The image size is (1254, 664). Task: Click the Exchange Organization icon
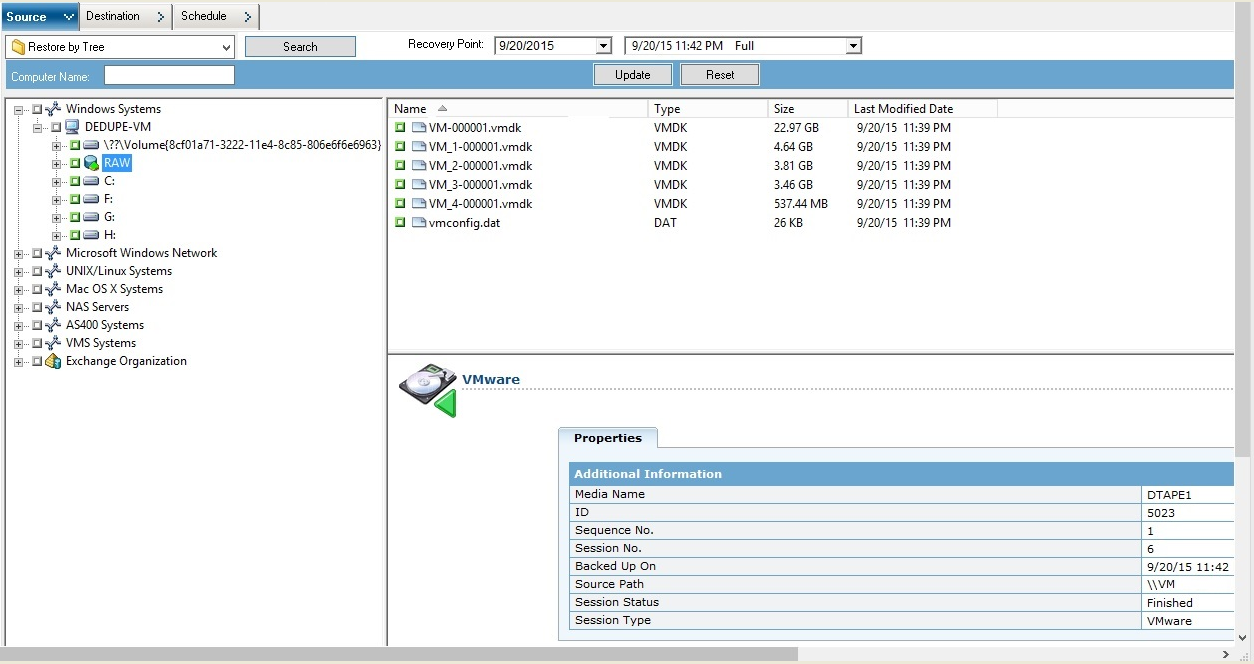point(52,361)
